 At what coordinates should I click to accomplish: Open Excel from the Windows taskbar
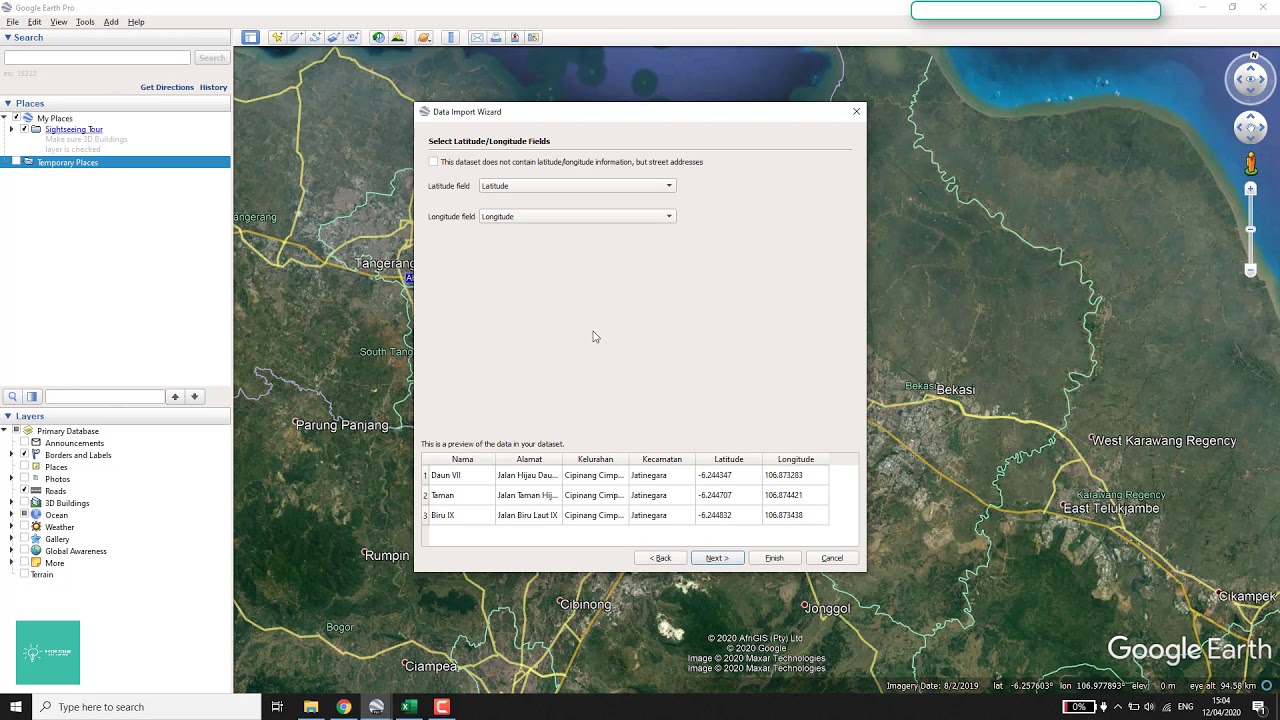pyautogui.click(x=409, y=707)
